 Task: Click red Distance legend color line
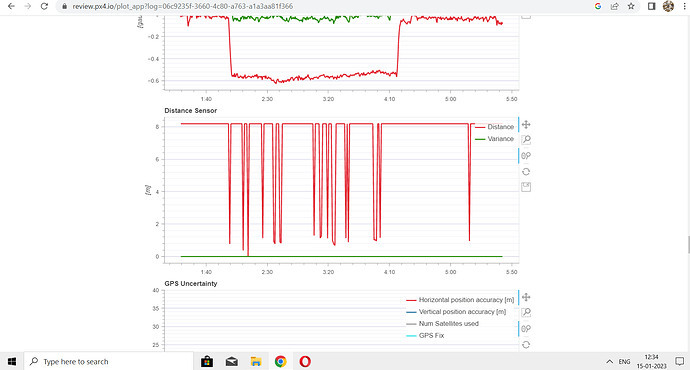point(480,127)
